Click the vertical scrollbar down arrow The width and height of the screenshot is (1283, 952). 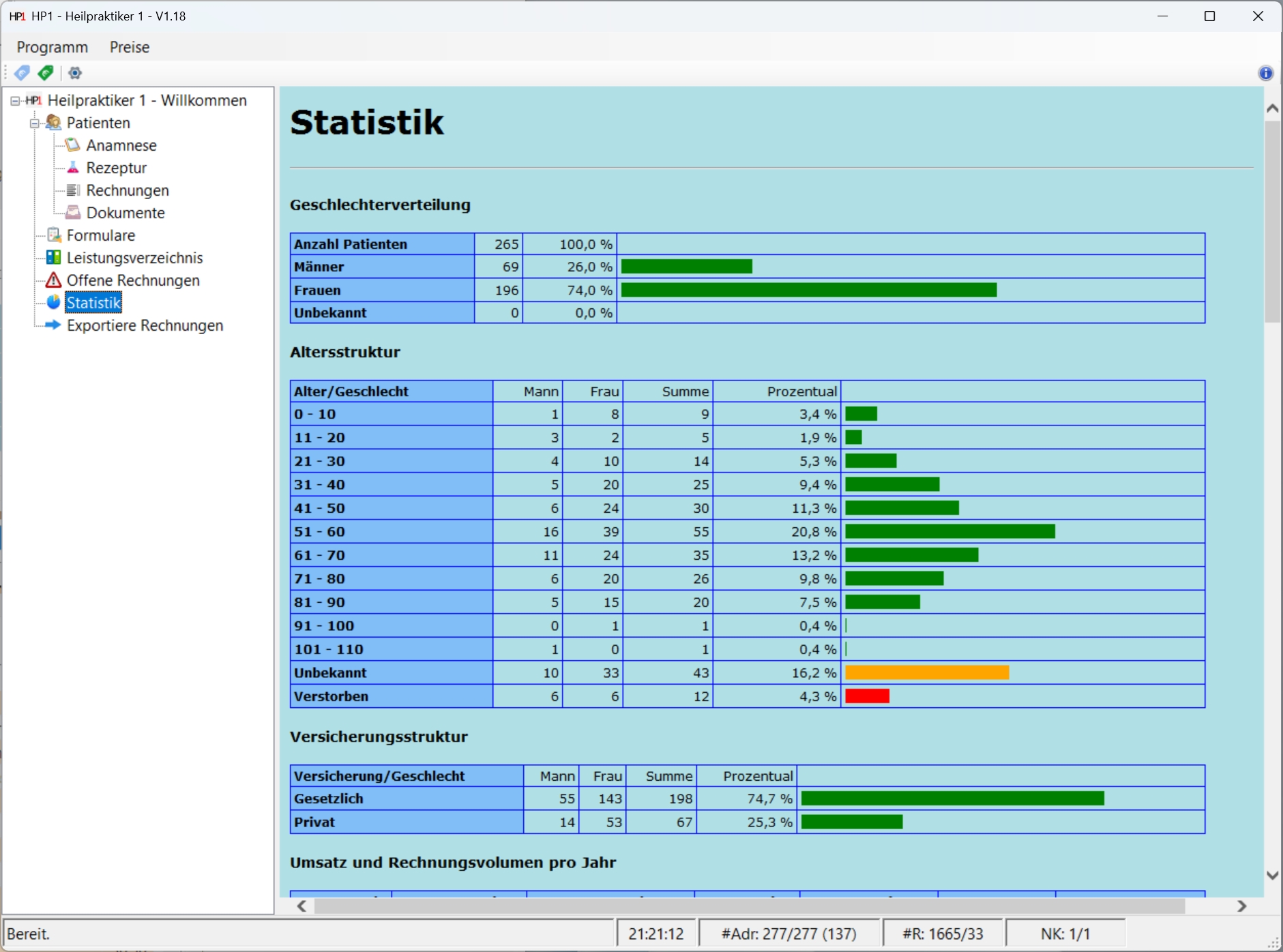point(1272,875)
